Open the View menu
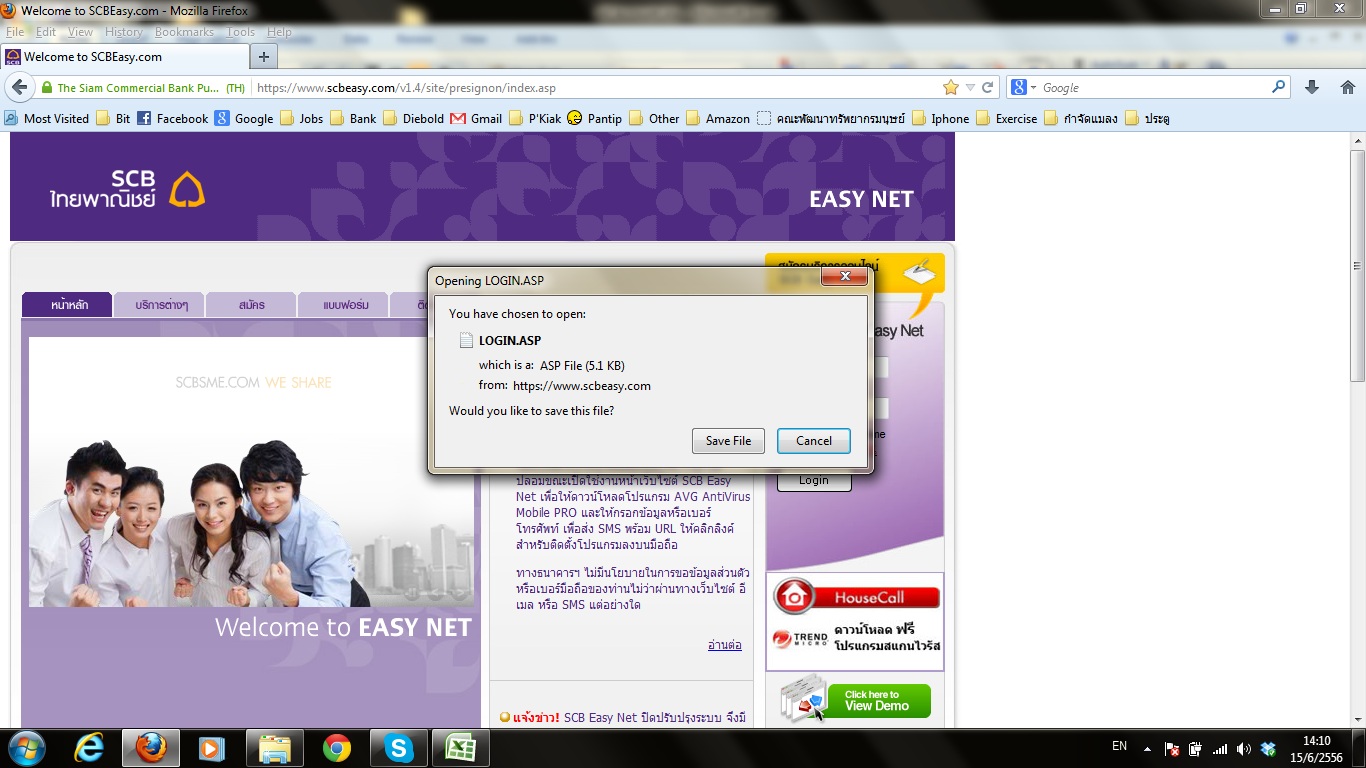The height and width of the screenshot is (768, 1366). click(x=80, y=32)
